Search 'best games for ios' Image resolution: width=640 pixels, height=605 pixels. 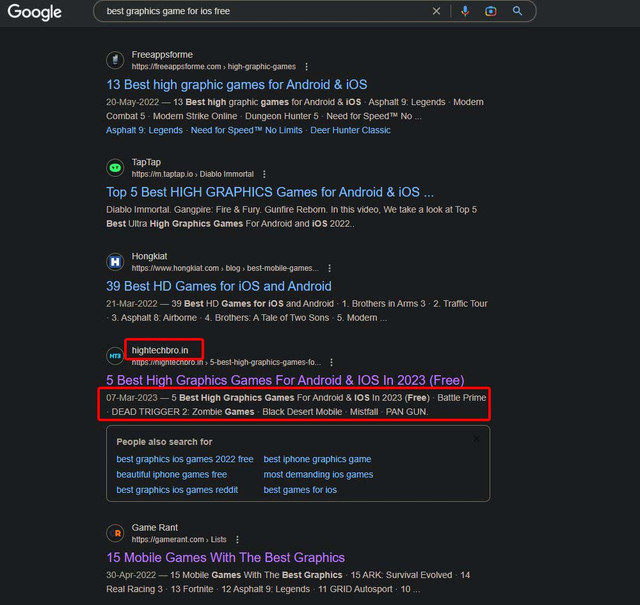(300, 490)
